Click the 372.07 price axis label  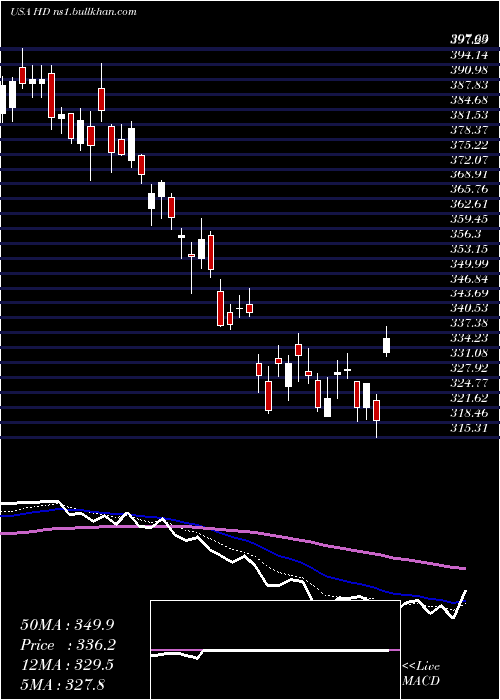pyautogui.click(x=469, y=159)
